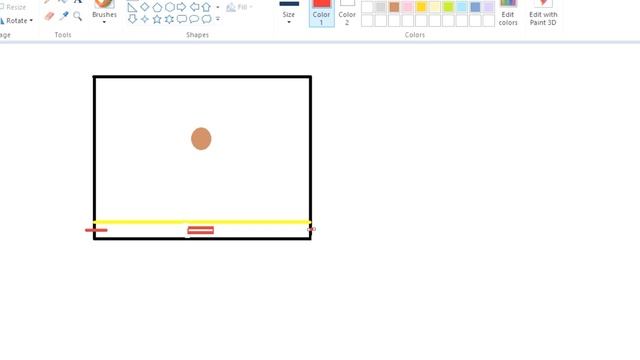This screenshot has width=640, height=360.
Task: Choose the lavender color swatch
Action: [489, 7]
